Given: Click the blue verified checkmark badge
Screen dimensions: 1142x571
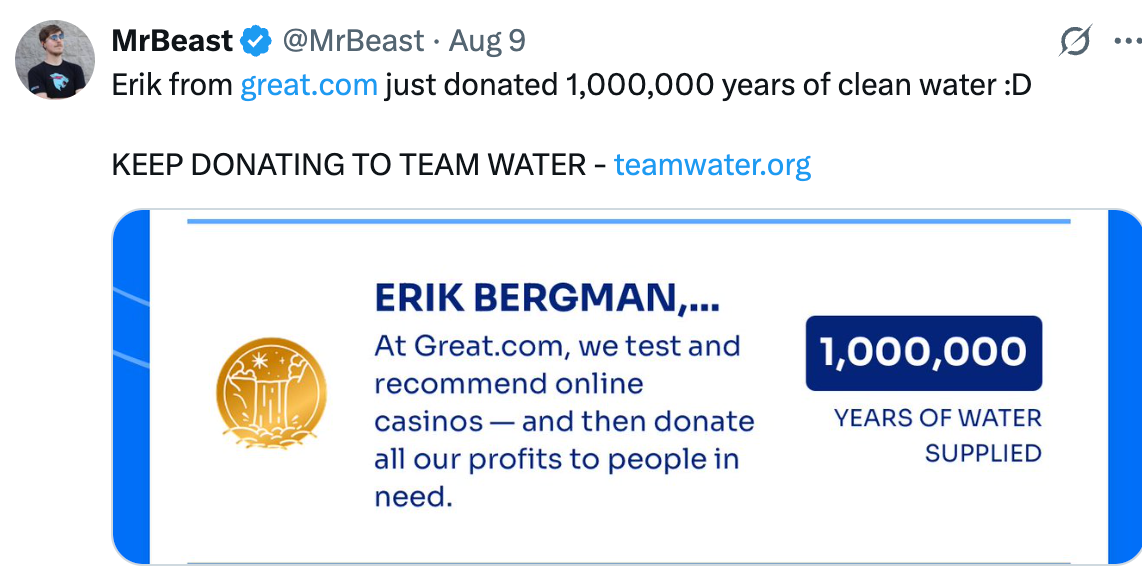Looking at the screenshot, I should tap(257, 41).
